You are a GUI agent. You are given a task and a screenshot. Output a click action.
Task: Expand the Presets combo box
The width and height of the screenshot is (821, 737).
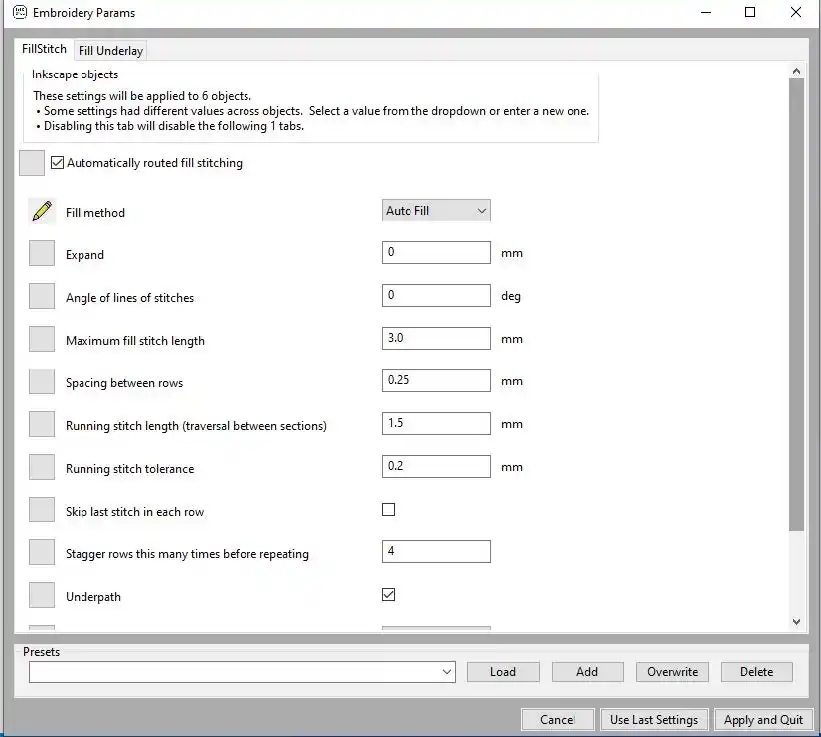447,673
